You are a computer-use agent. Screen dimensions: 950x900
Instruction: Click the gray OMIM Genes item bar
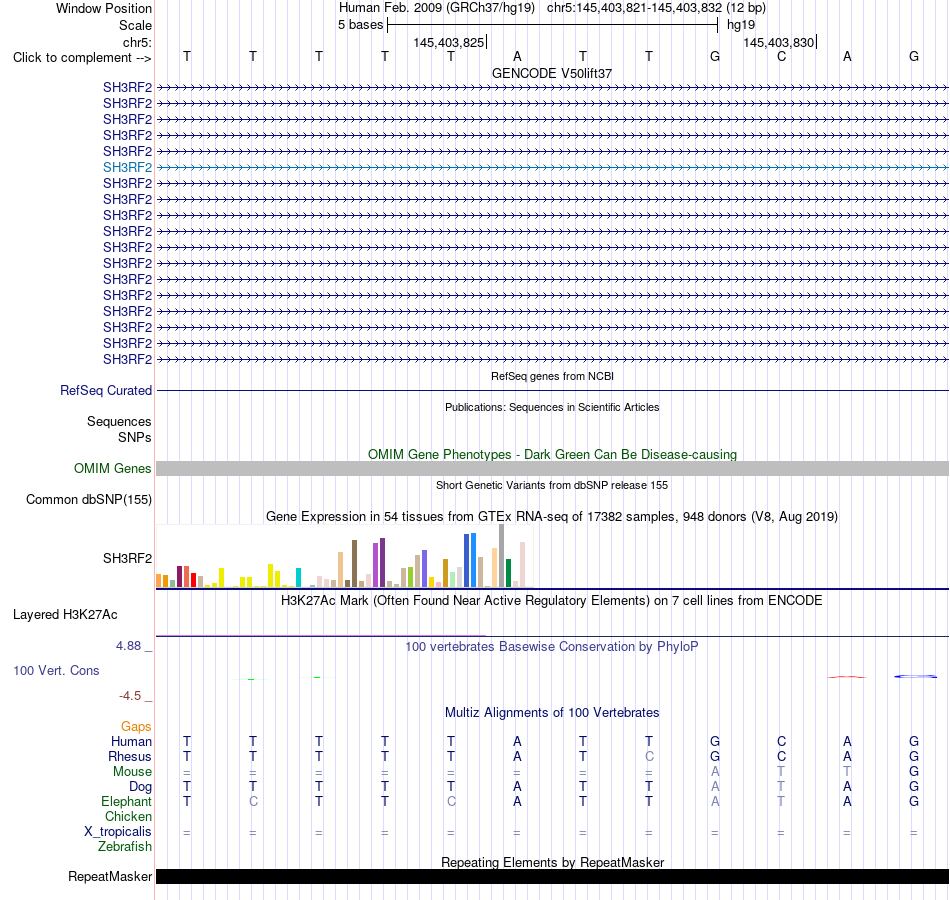[552, 468]
